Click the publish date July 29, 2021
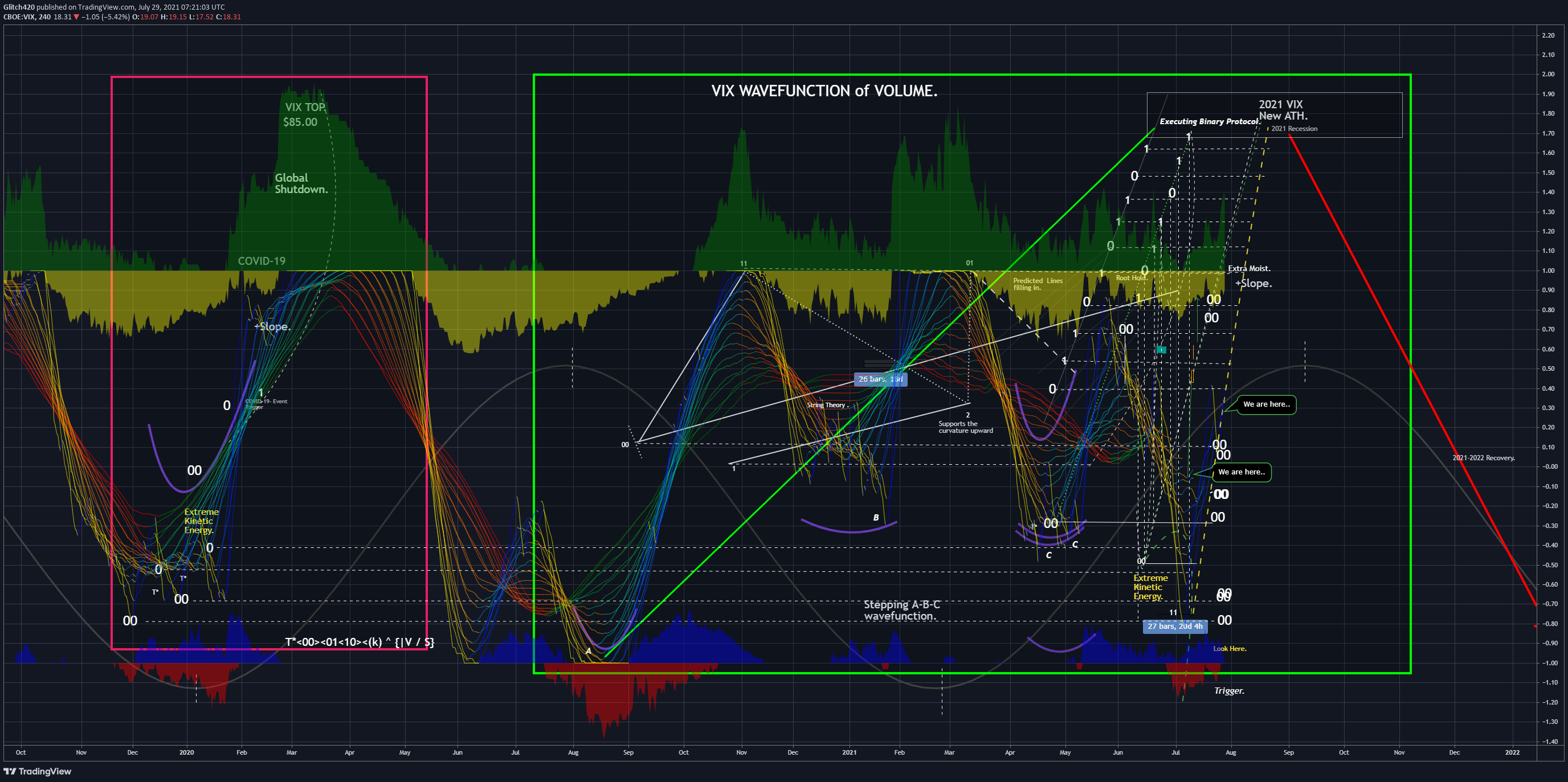Image resolution: width=1568 pixels, height=782 pixels. point(158,7)
